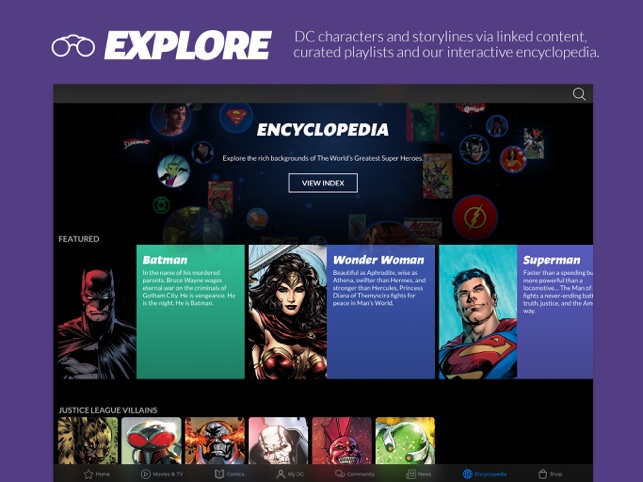The width and height of the screenshot is (643, 482).
Task: Open the My DC profile tab
Action: pos(290,474)
